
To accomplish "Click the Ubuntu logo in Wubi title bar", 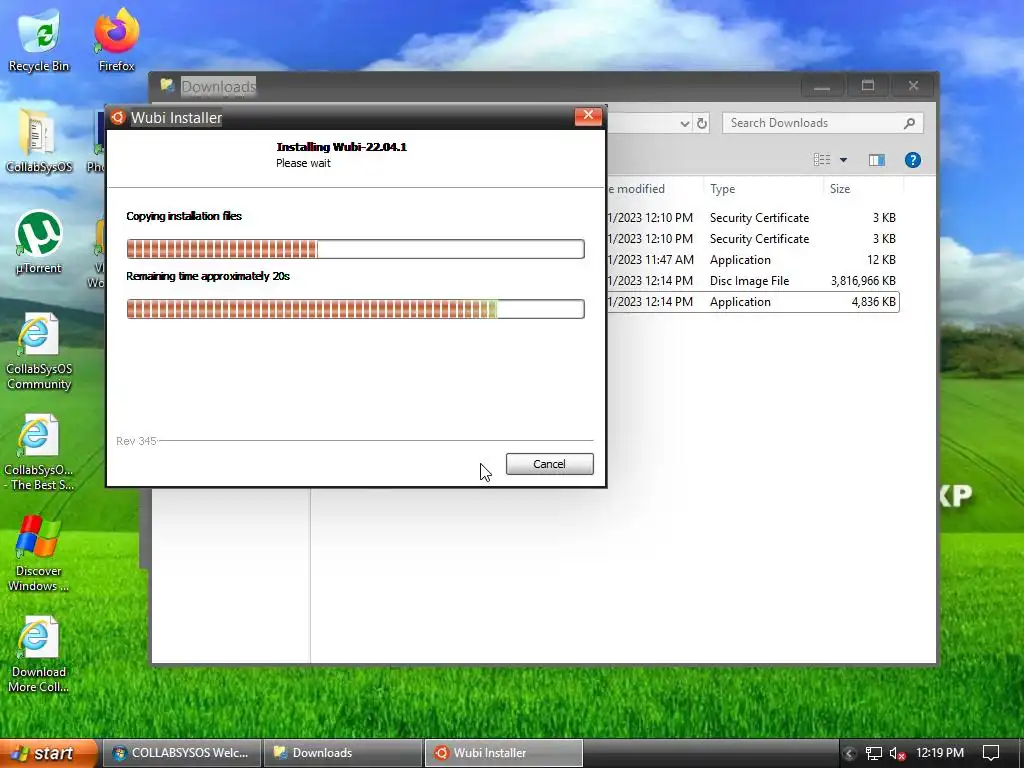I will click(x=118, y=118).
